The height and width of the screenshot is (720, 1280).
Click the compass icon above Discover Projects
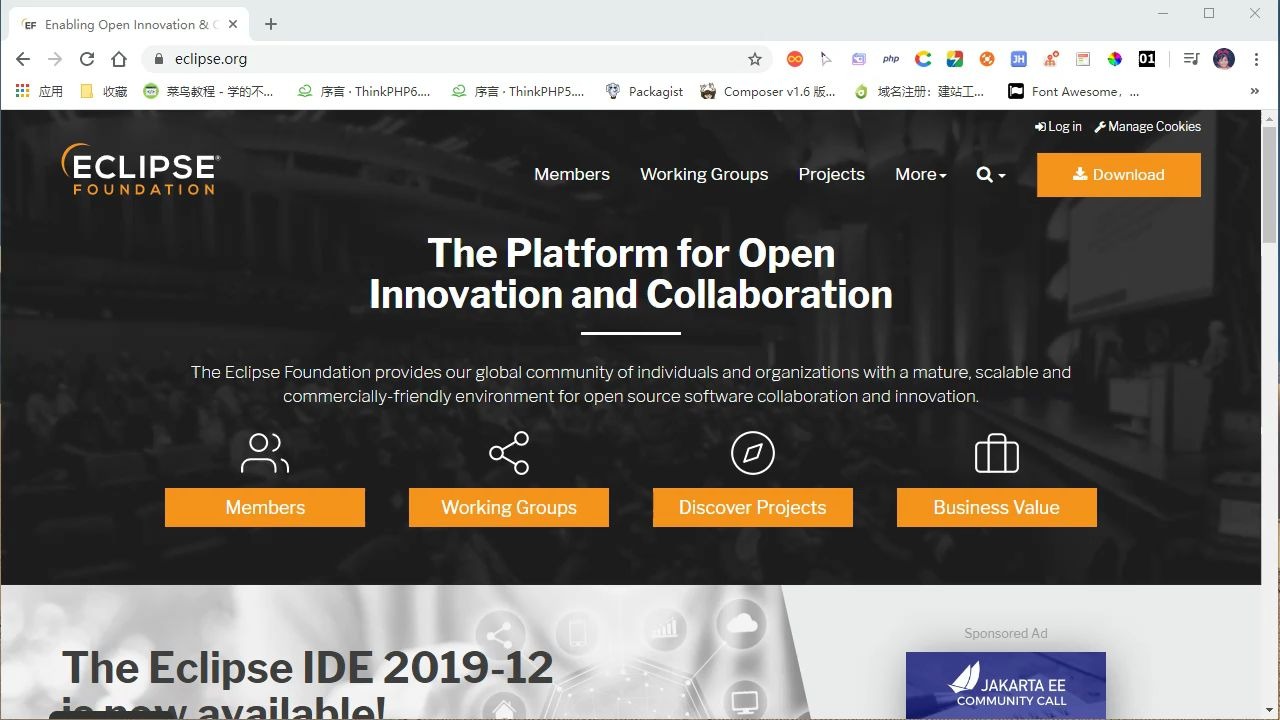tap(753, 453)
